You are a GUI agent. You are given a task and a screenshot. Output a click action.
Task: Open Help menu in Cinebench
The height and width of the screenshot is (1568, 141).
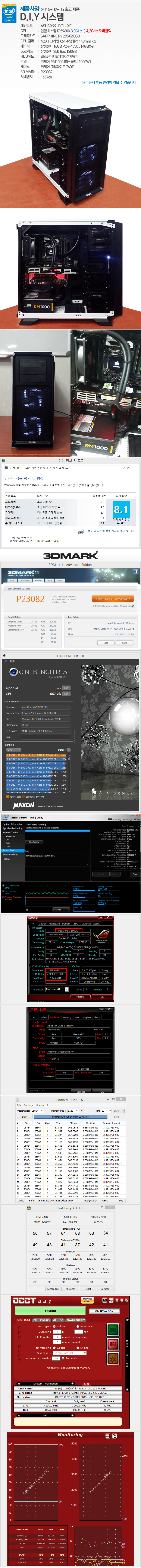13,661
